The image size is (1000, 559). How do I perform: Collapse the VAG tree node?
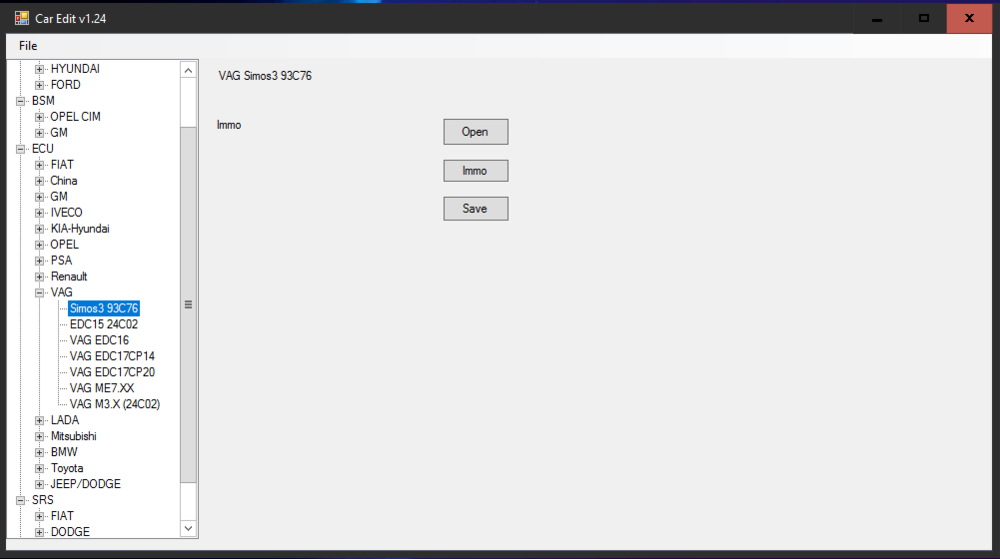(x=40, y=293)
